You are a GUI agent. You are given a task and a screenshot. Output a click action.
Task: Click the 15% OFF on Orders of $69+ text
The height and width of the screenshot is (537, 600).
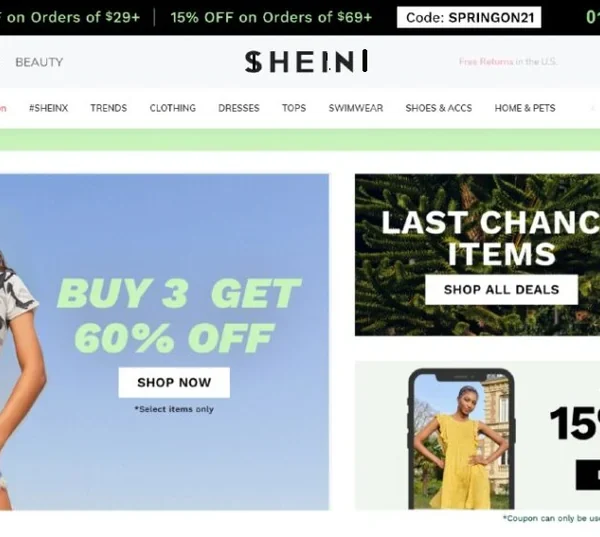pyautogui.click(x=271, y=17)
